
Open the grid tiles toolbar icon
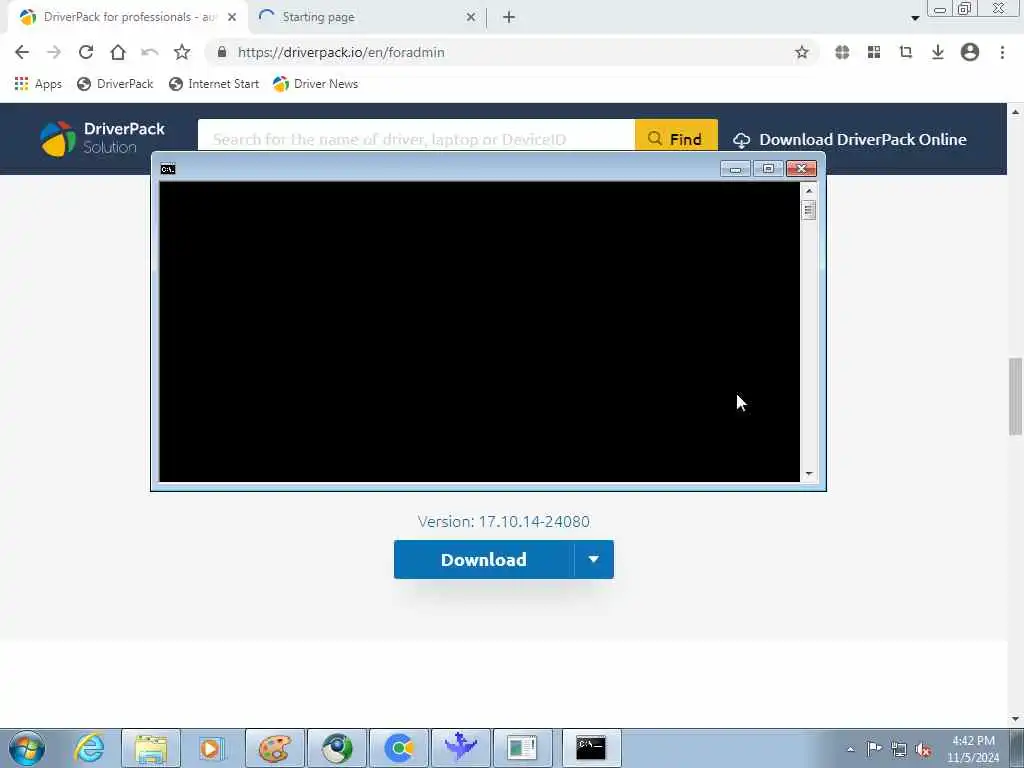pyautogui.click(x=874, y=52)
